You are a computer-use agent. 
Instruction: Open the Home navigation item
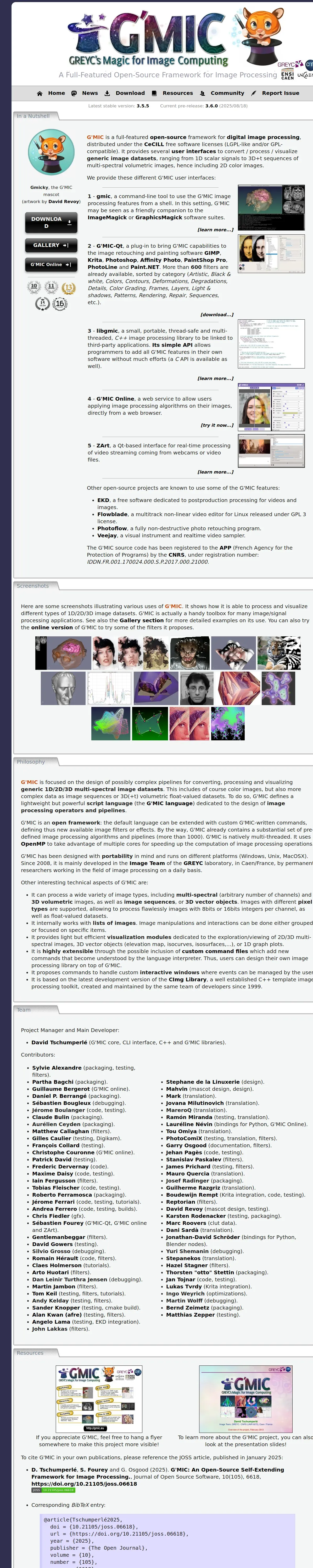[51, 93]
